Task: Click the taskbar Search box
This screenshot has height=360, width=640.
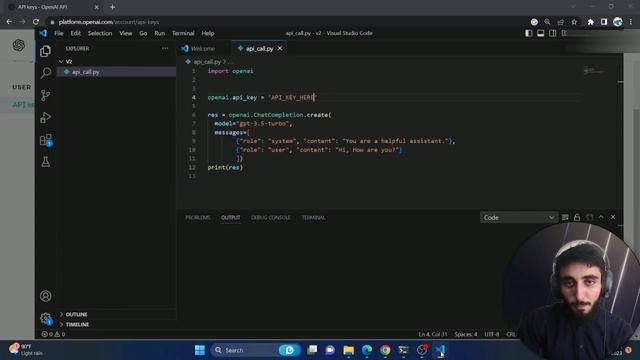Action: (257, 350)
